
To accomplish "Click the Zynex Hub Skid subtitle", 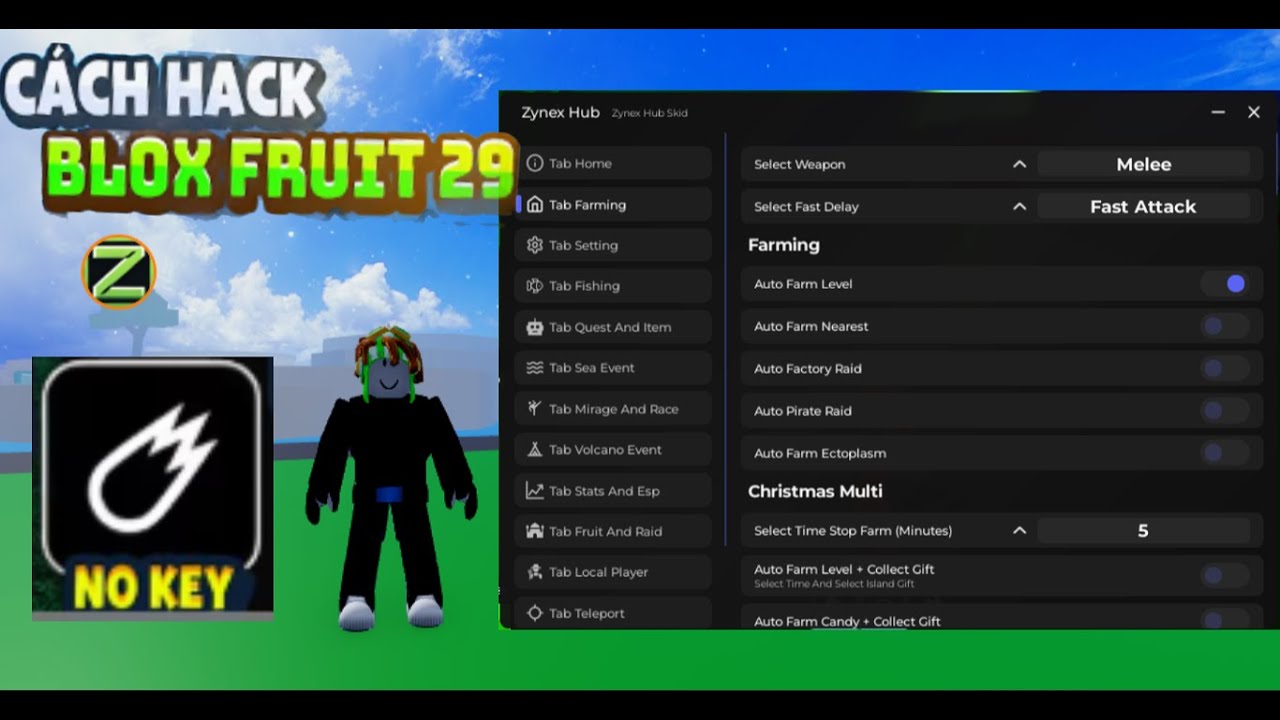I will [x=649, y=113].
